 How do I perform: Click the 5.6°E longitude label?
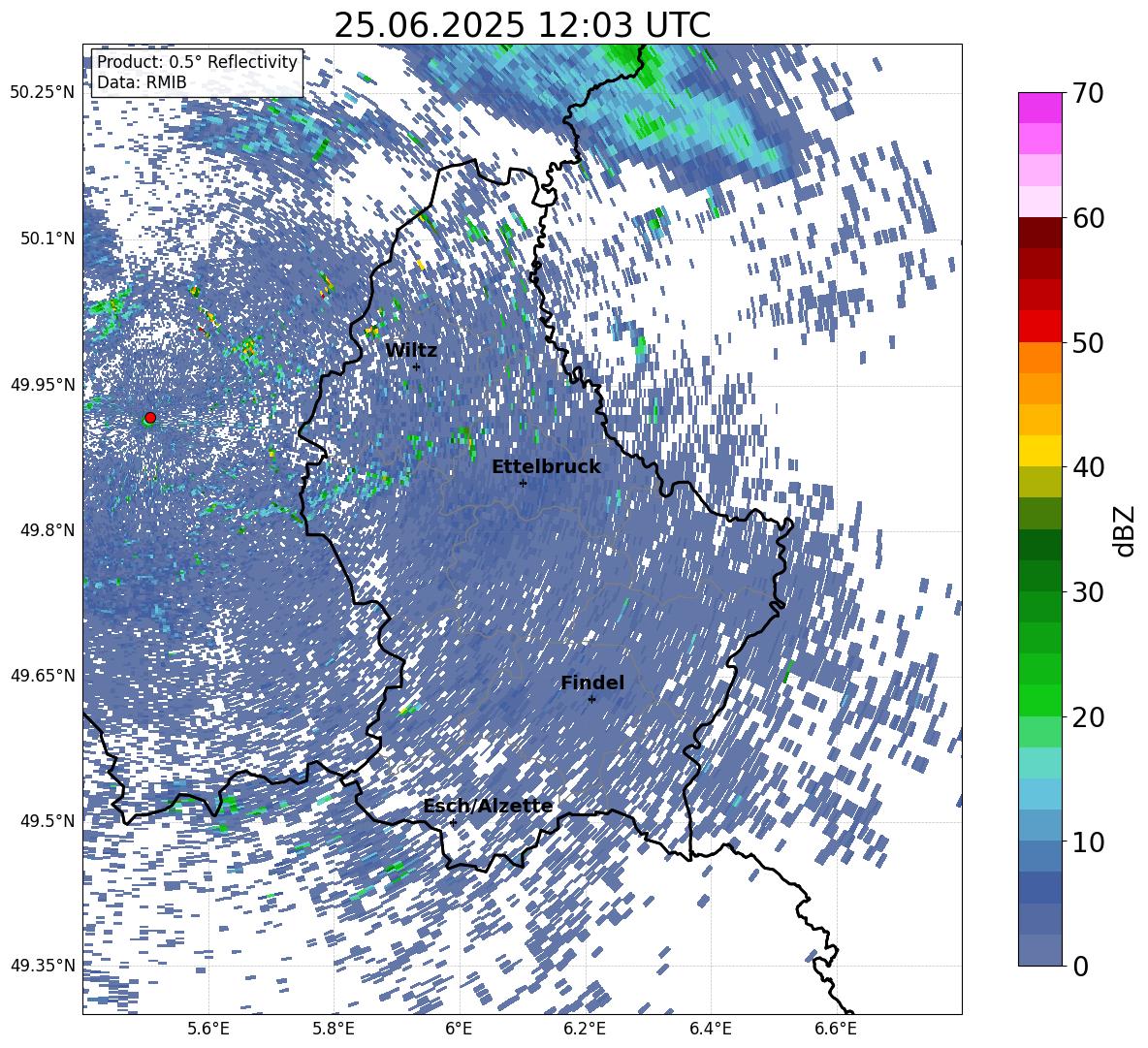point(207,1030)
